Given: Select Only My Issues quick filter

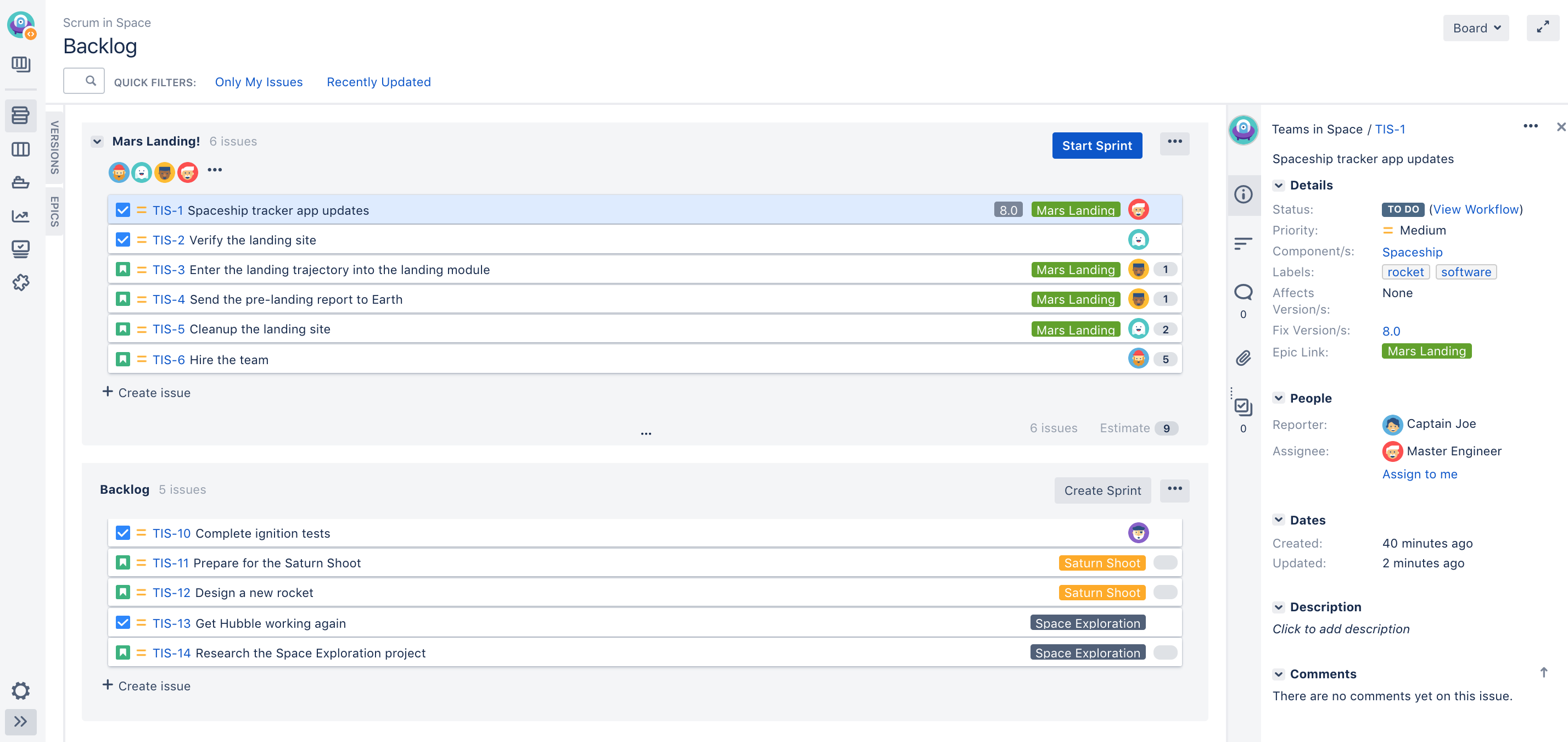Looking at the screenshot, I should (259, 81).
